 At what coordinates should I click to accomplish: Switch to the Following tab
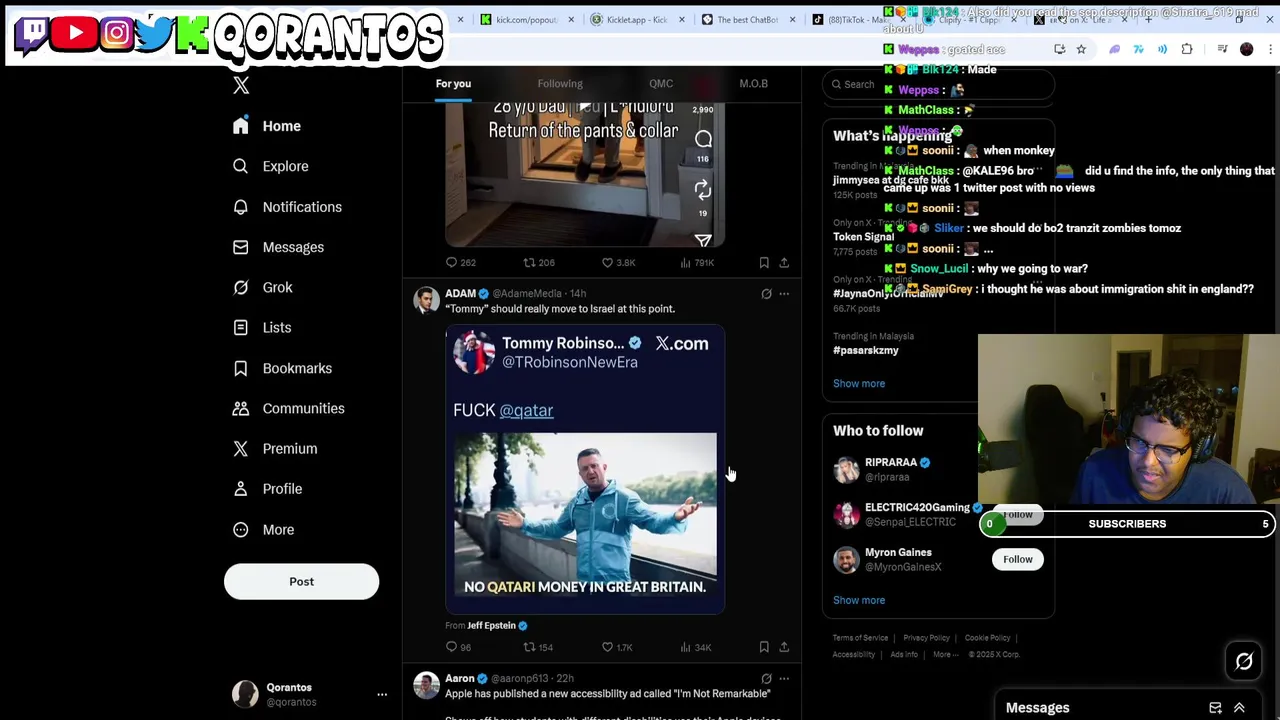coord(560,84)
